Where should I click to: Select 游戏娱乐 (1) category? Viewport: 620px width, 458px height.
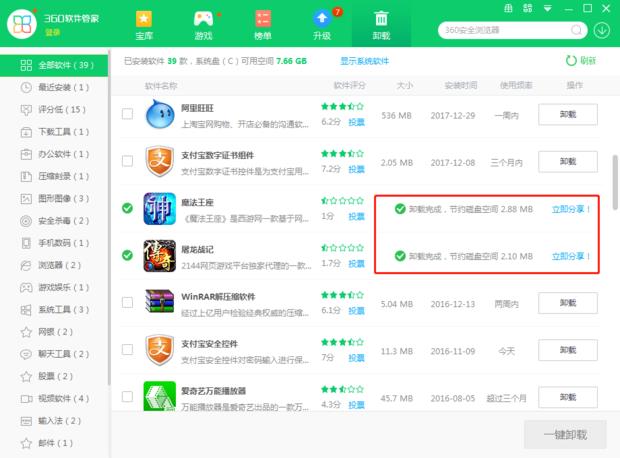(x=54, y=288)
